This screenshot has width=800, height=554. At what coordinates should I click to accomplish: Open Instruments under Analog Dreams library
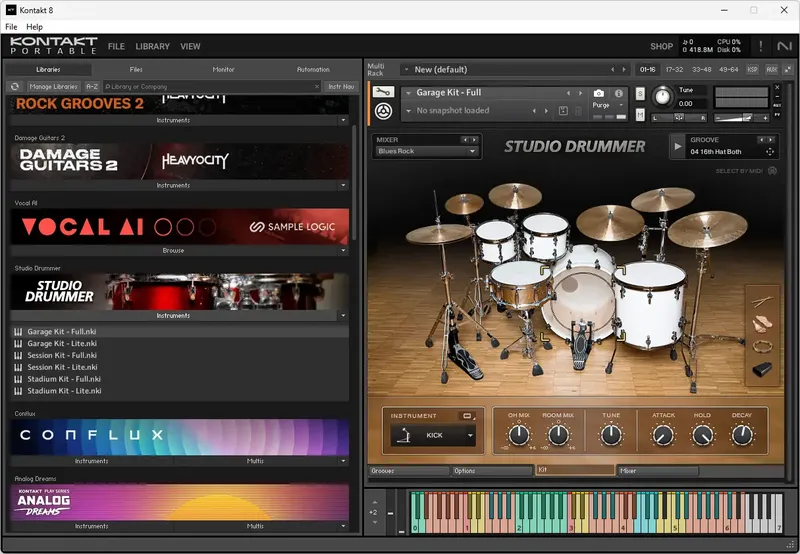(92, 526)
